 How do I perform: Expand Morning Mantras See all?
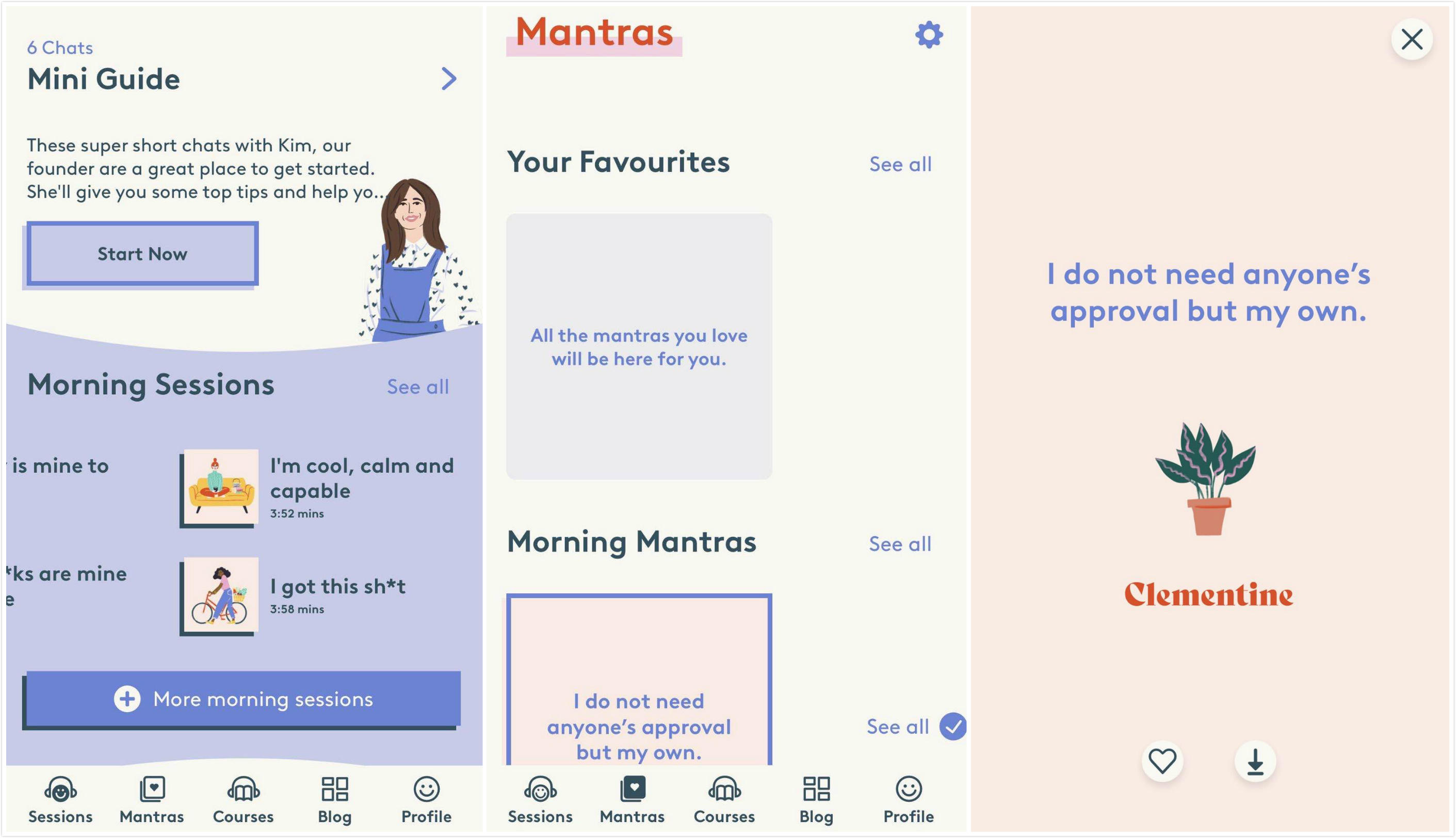click(900, 542)
